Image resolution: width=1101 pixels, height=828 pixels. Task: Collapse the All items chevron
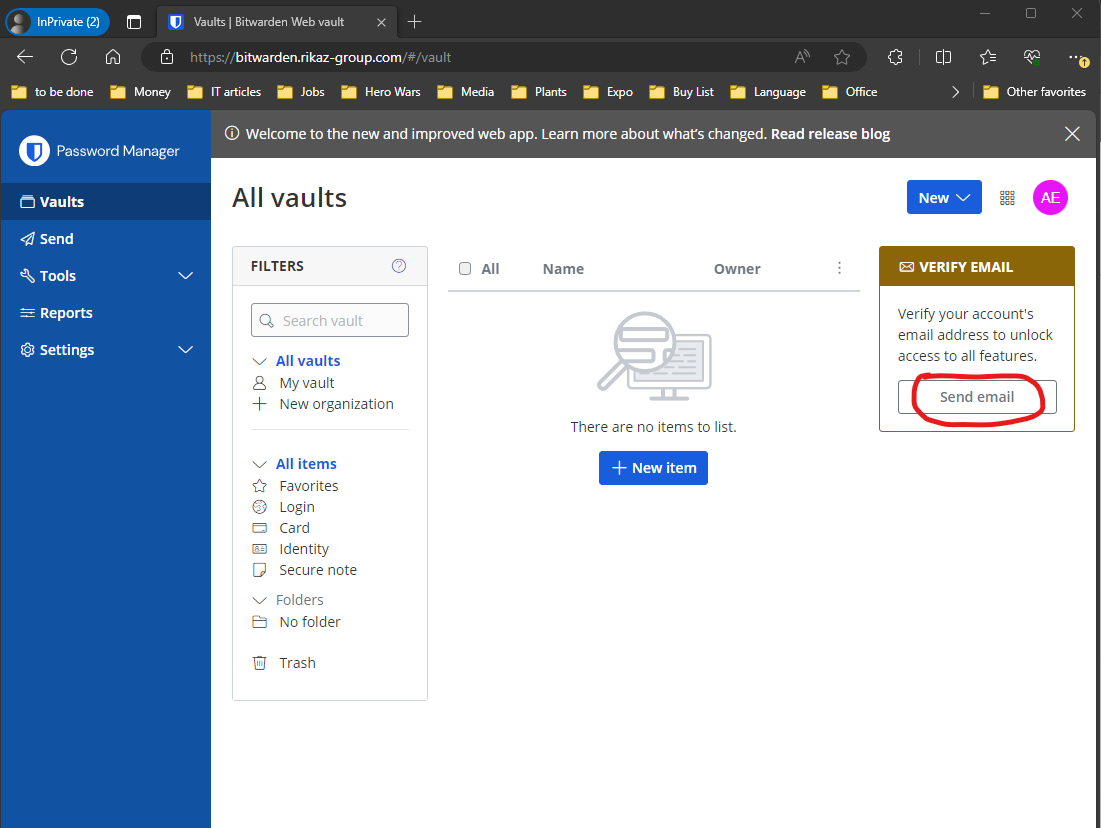[259, 464]
